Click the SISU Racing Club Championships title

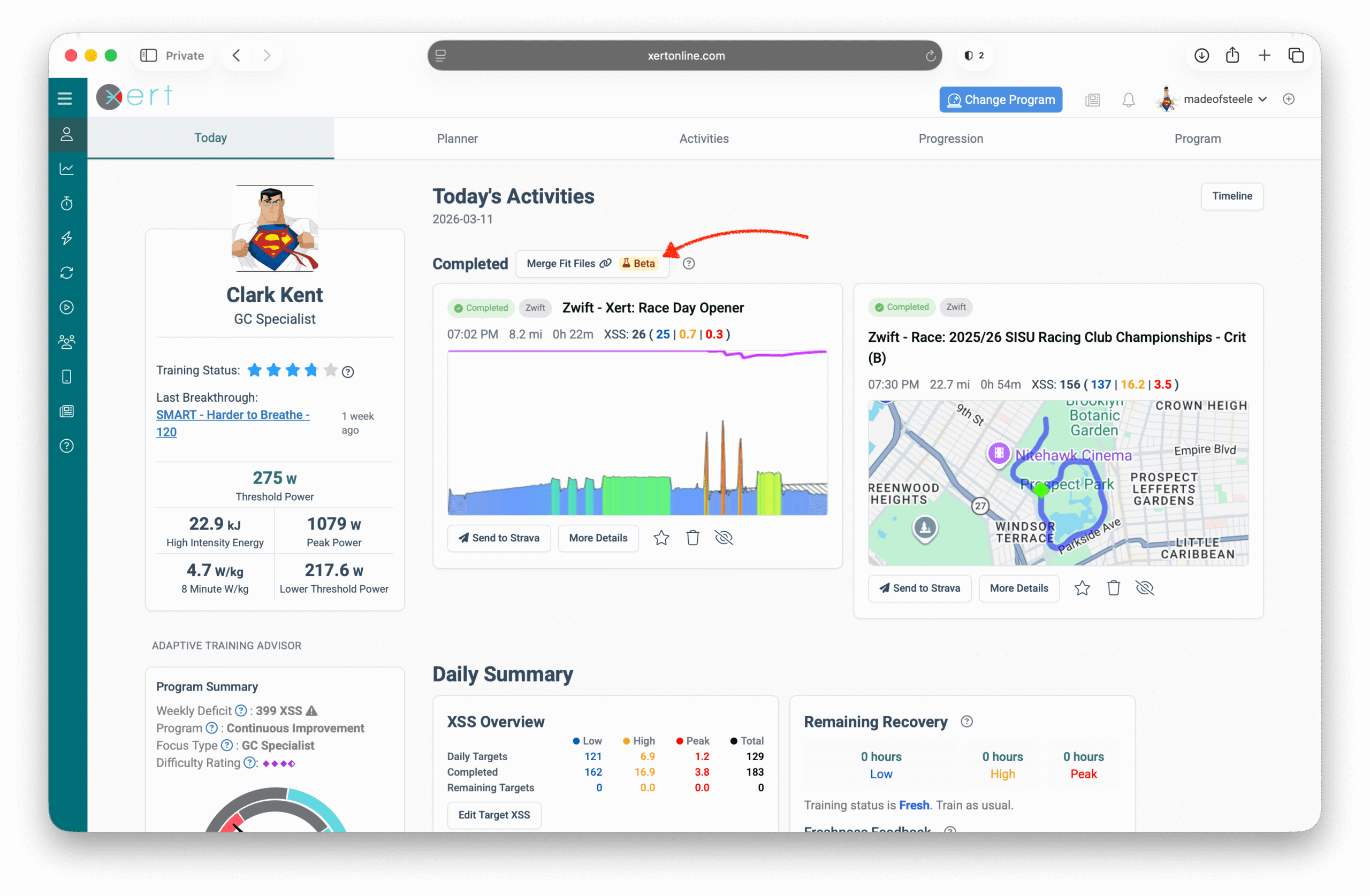(x=1057, y=348)
